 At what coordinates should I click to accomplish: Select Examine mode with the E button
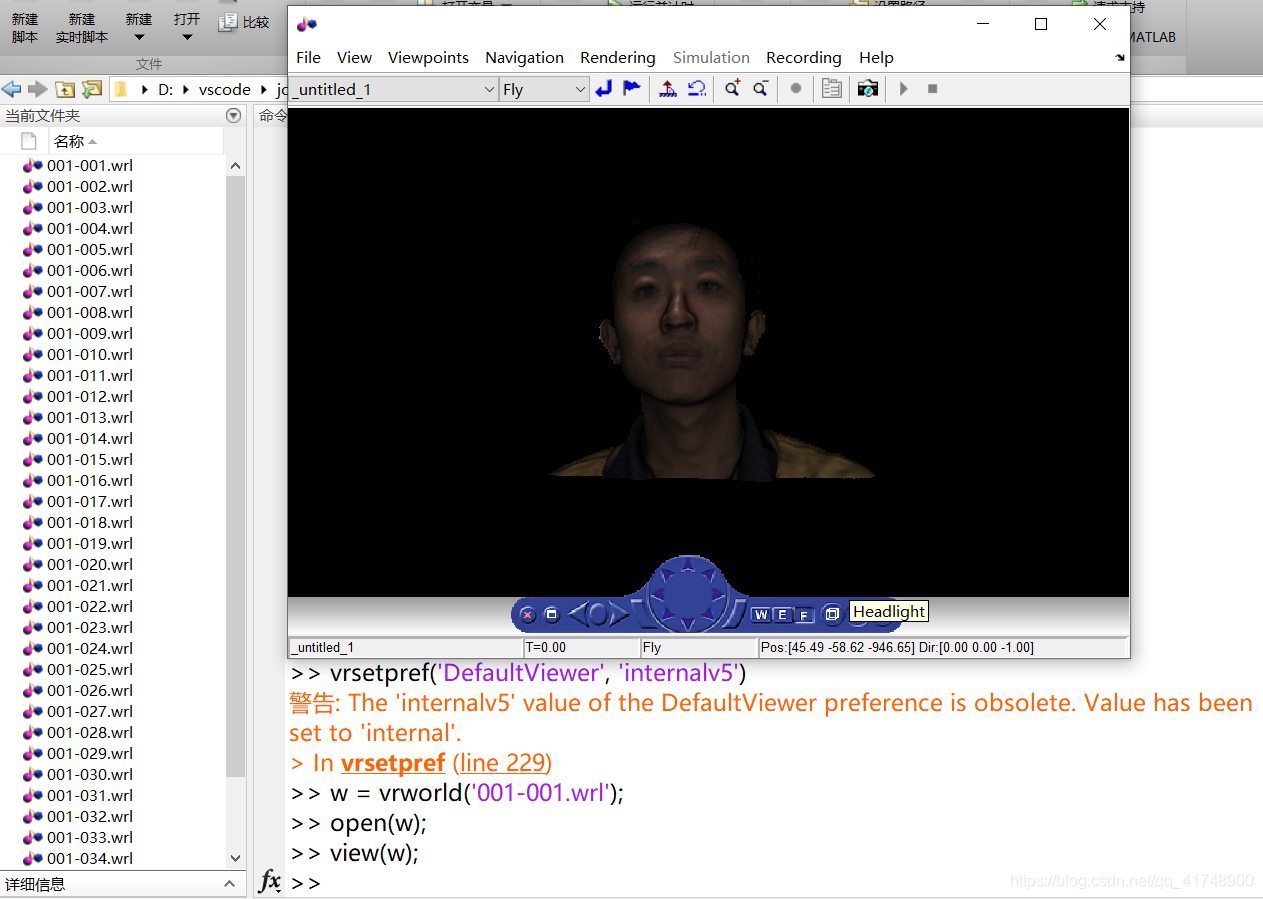[x=782, y=615]
